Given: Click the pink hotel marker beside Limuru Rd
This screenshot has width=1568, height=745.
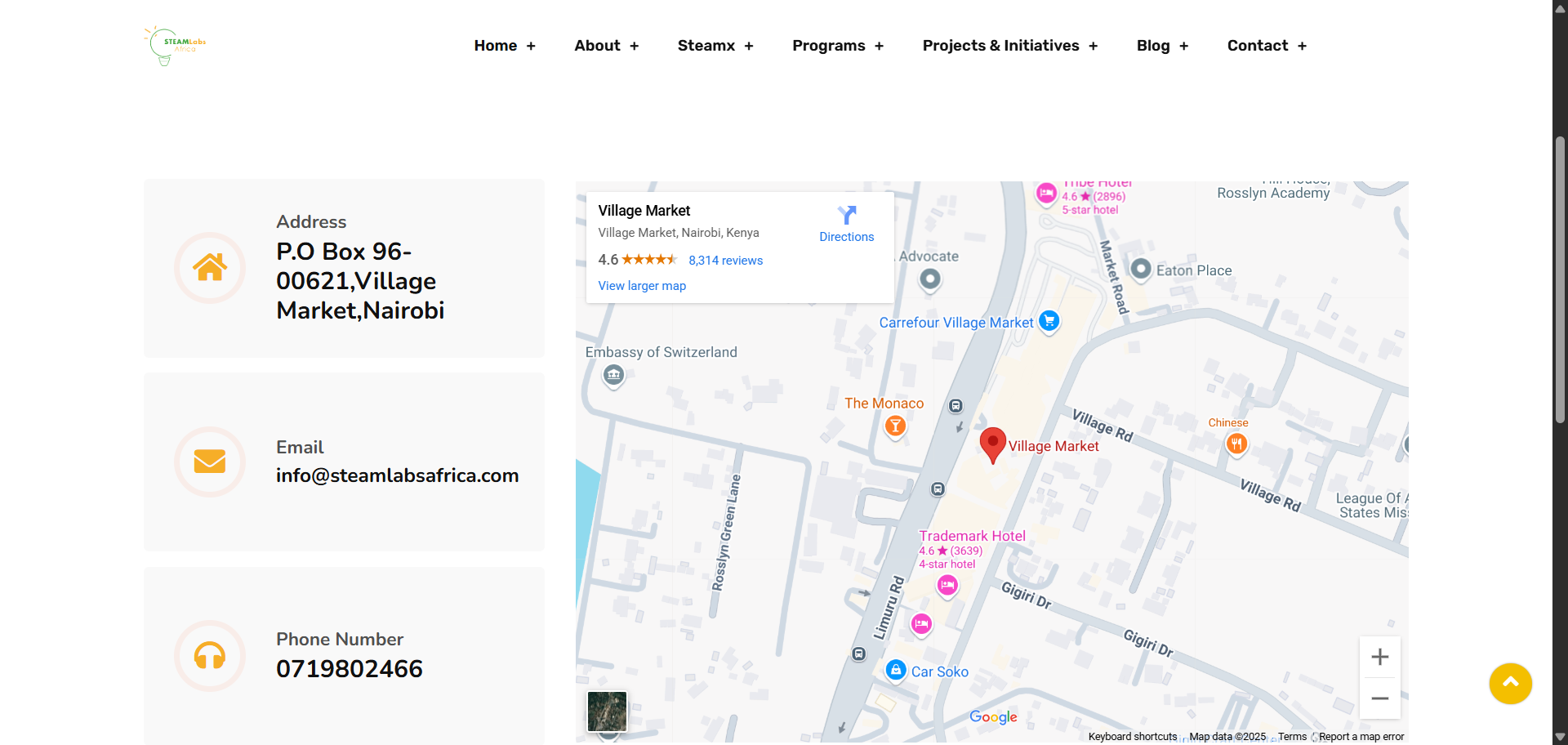Looking at the screenshot, I should coord(921,625).
